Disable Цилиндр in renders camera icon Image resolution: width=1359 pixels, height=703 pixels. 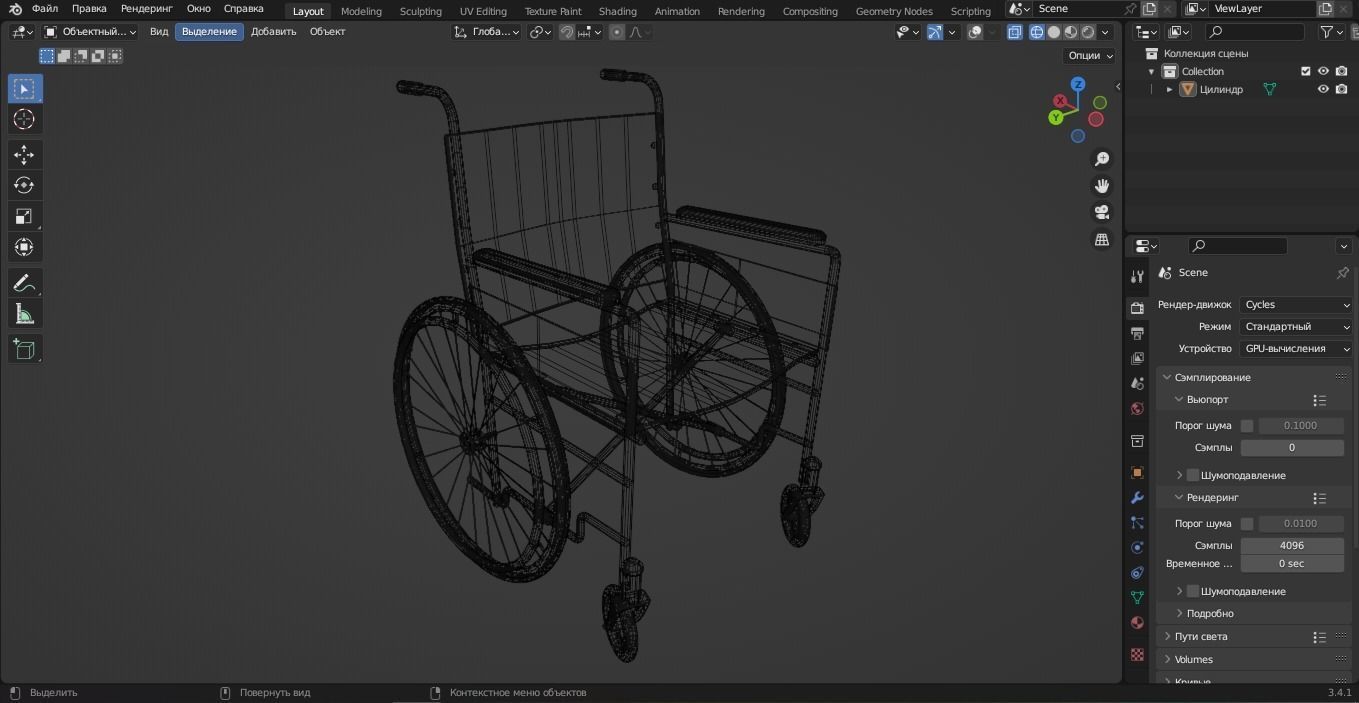point(1341,90)
